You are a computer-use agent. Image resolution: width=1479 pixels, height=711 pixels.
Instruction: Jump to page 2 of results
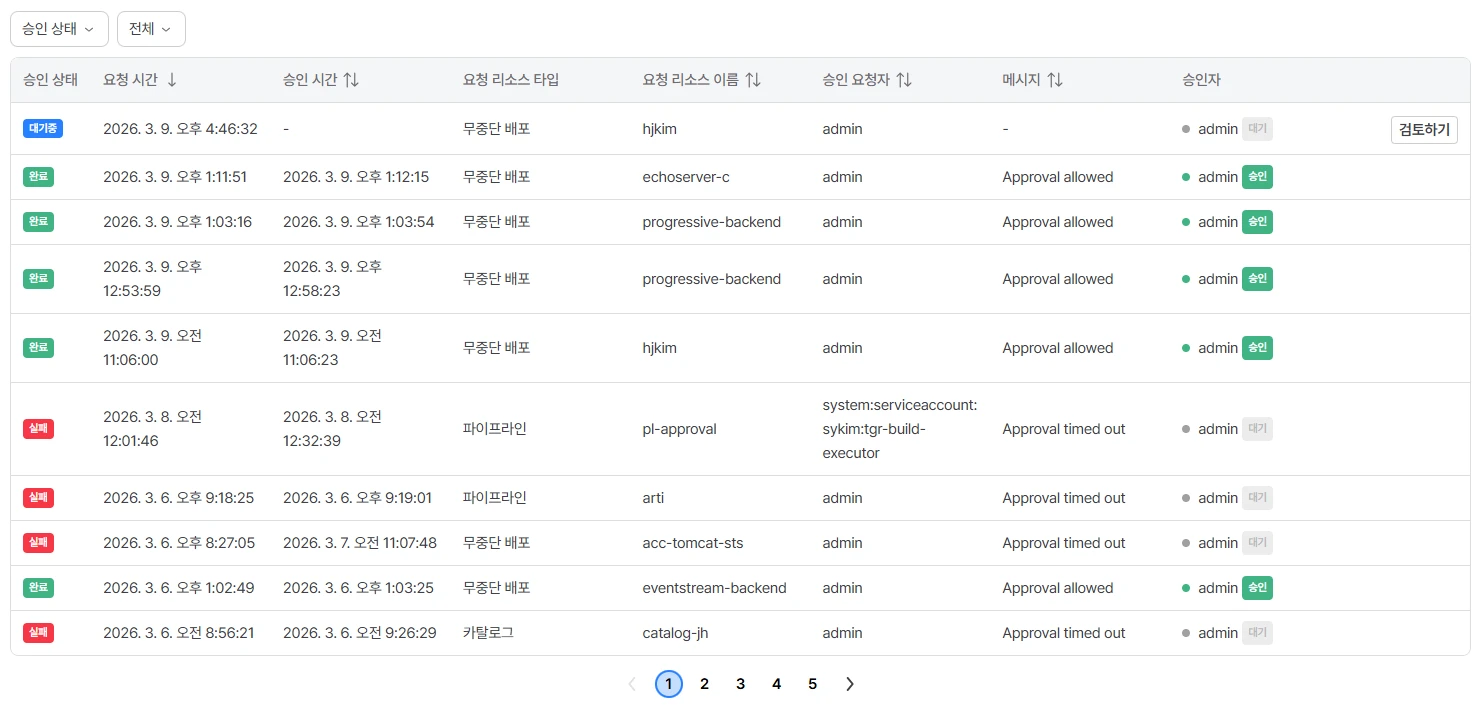point(704,684)
